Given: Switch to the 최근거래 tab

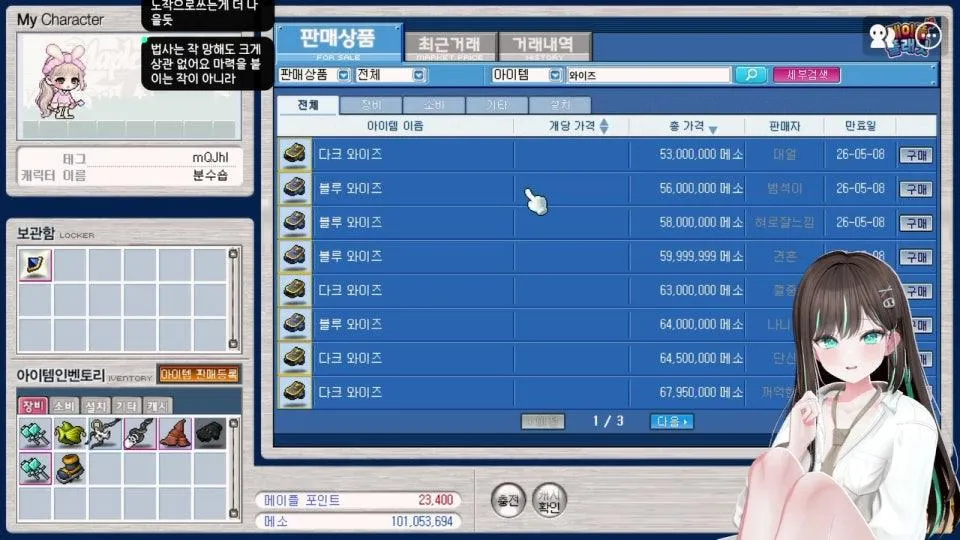Looking at the screenshot, I should tap(450, 47).
